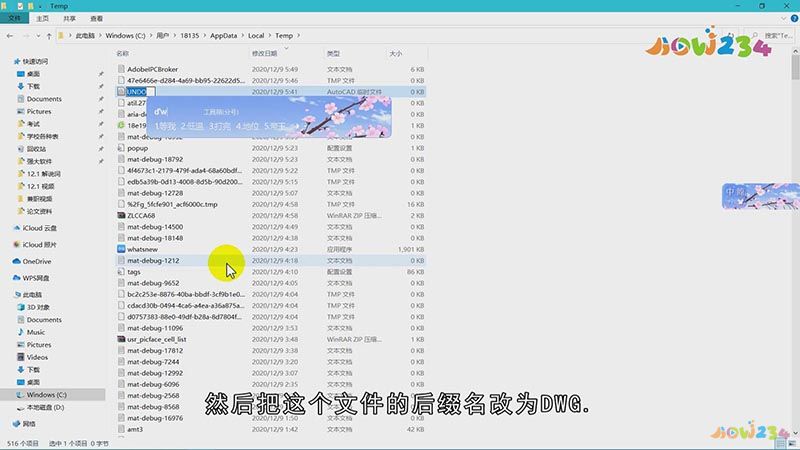Screen dimensions: 800x450
Task: Select Windows (C:) drive in the sidebar
Action: pos(46,395)
